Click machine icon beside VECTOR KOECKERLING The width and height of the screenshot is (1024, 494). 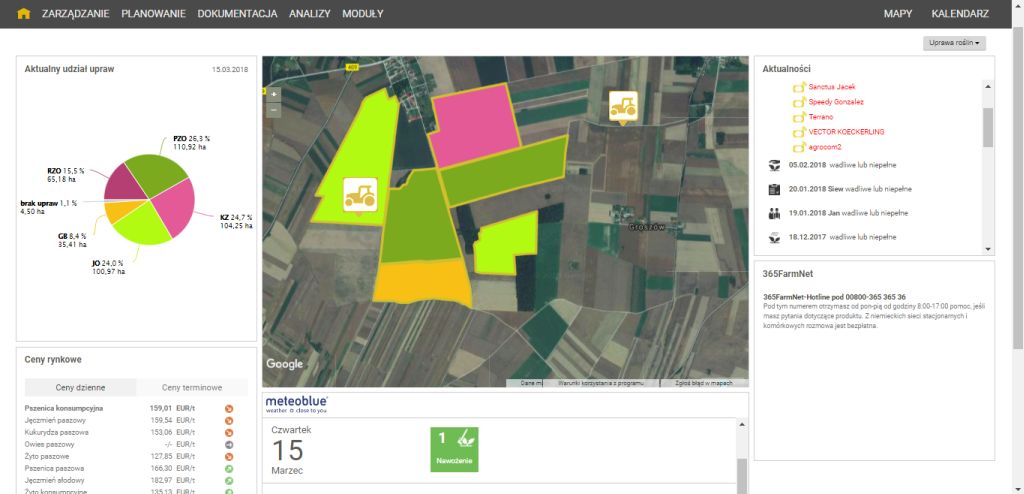coord(799,132)
